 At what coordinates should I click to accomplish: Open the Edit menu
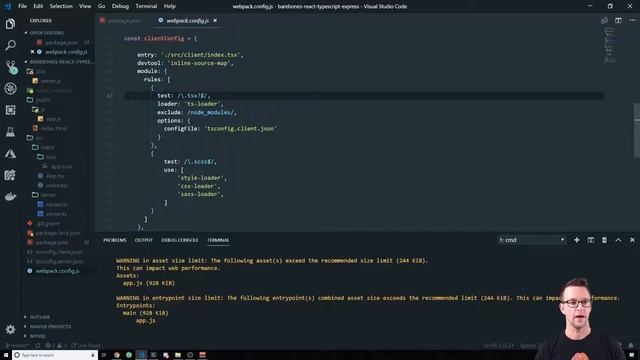tap(38, 6)
